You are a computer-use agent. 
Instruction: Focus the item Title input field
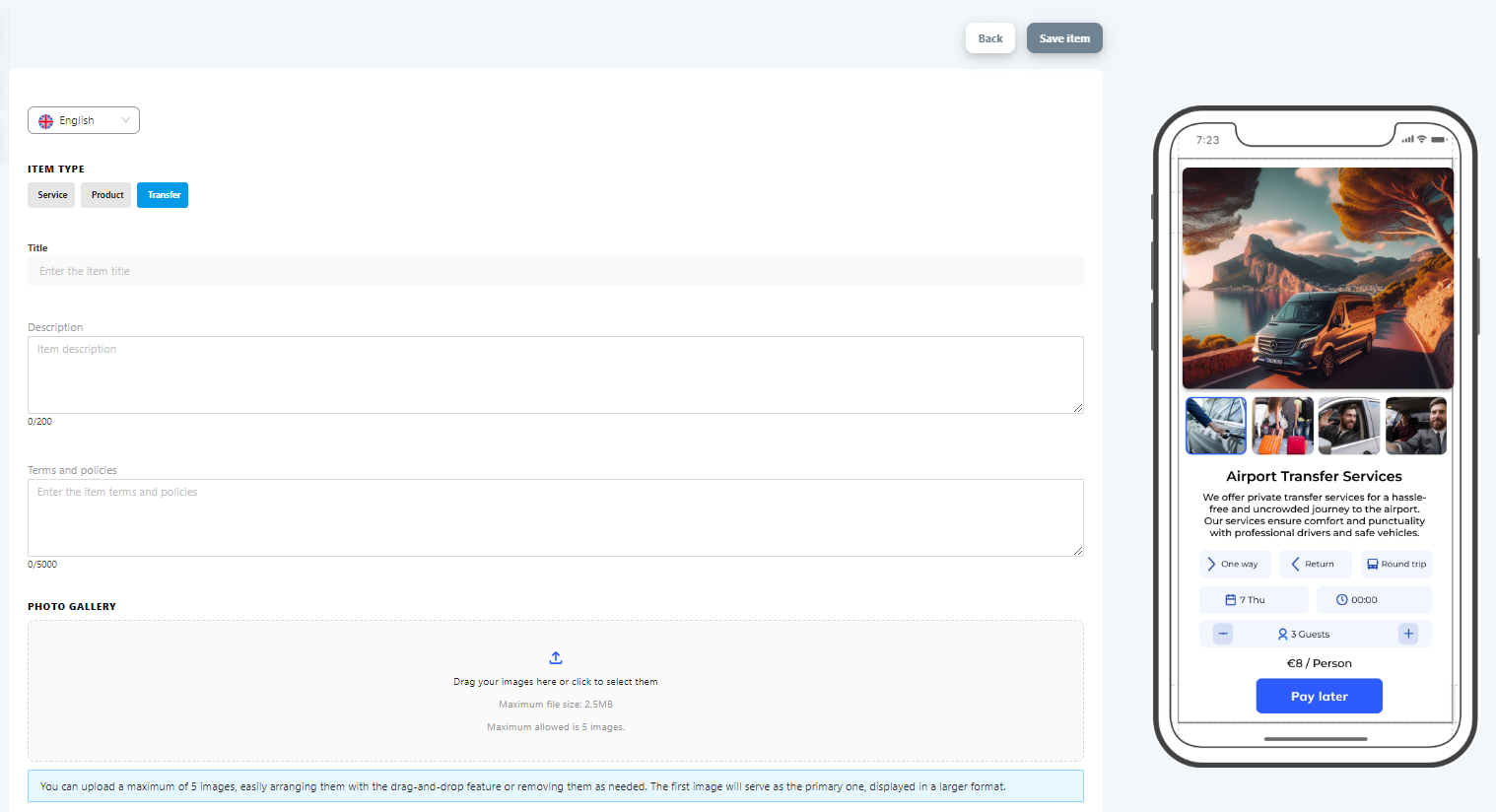tap(556, 271)
